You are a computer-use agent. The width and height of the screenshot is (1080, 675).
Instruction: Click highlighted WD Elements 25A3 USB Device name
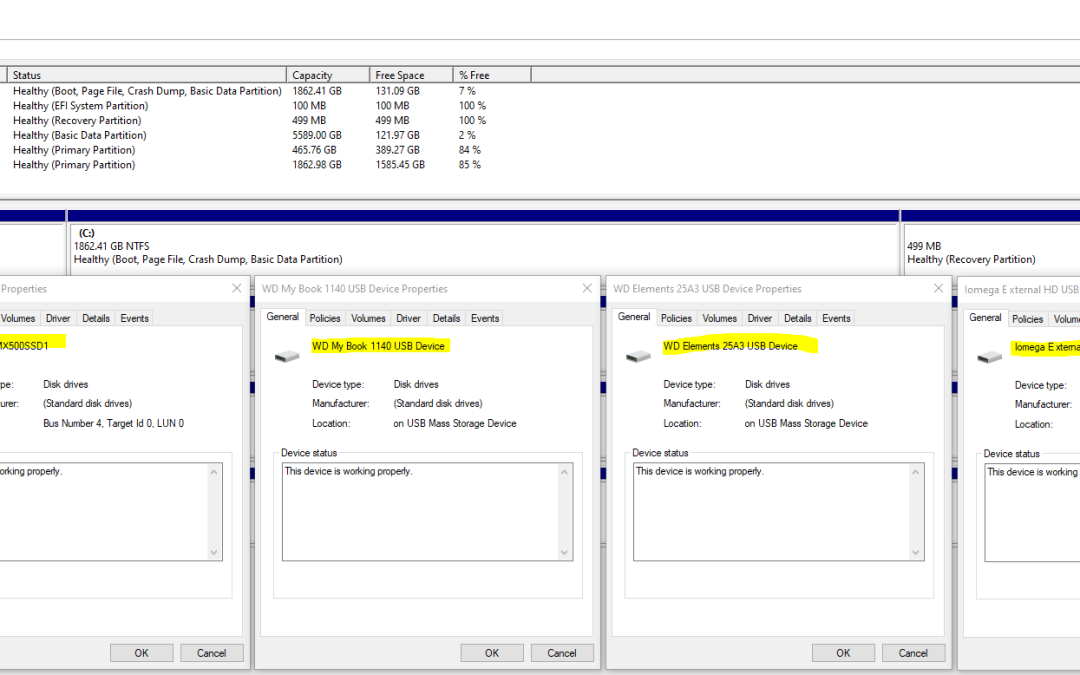pos(730,346)
